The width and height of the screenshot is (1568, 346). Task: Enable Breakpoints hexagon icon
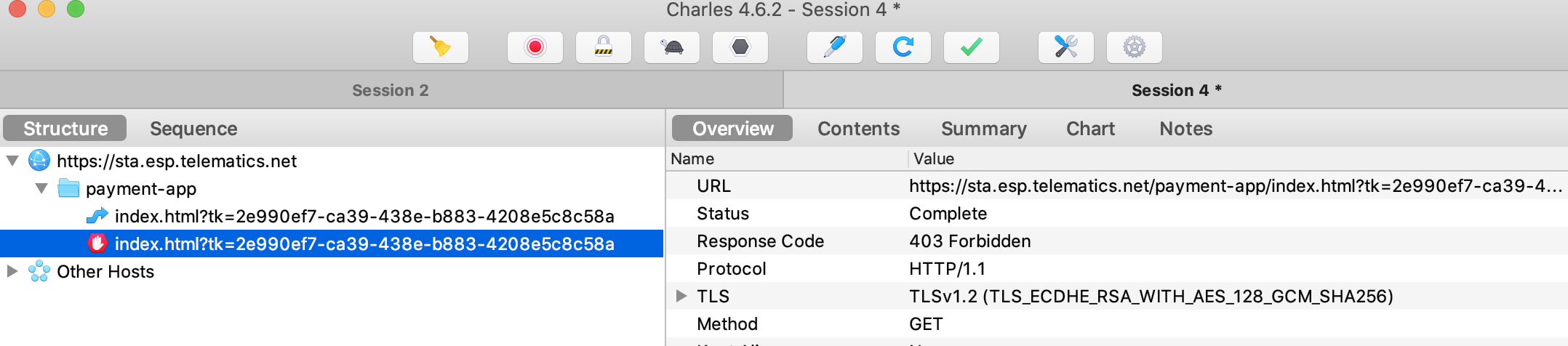[740, 47]
